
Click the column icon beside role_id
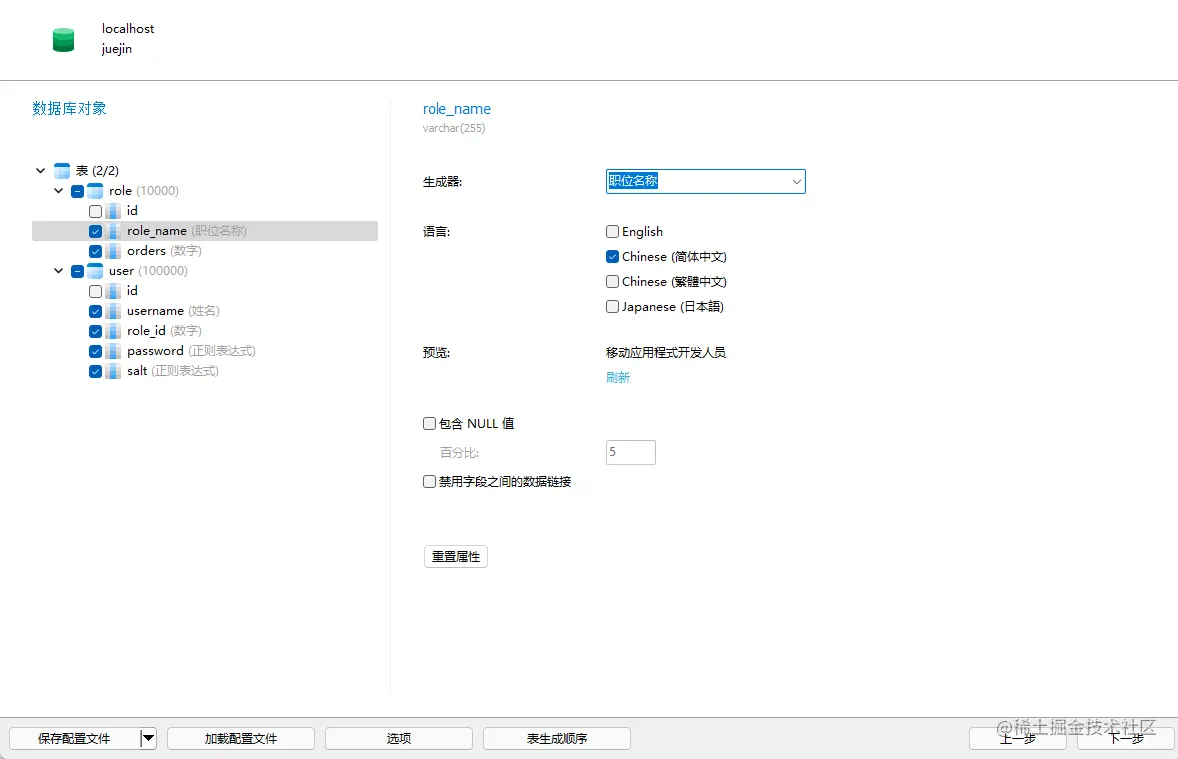pyautogui.click(x=113, y=331)
